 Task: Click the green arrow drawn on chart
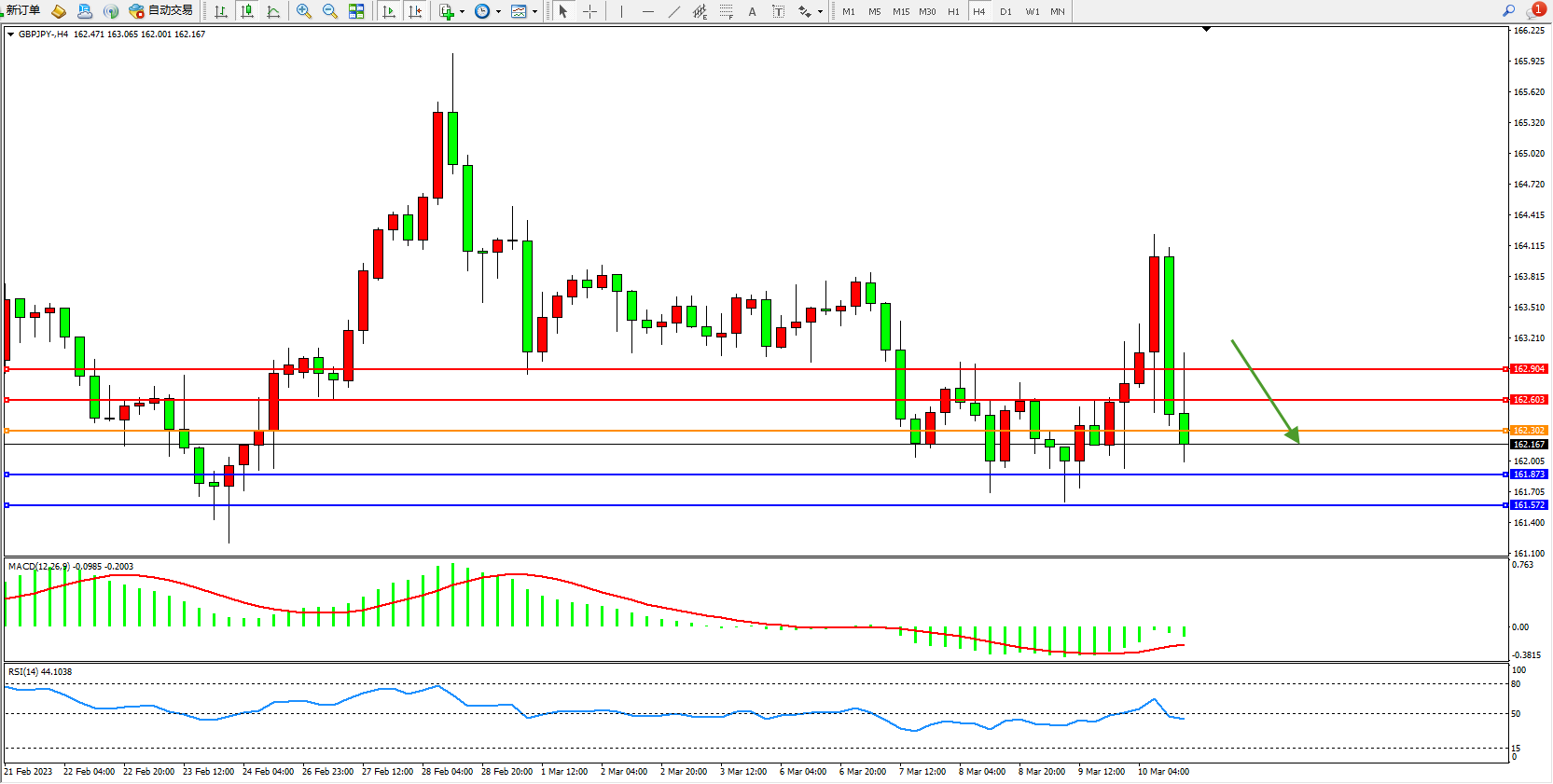(1264, 390)
